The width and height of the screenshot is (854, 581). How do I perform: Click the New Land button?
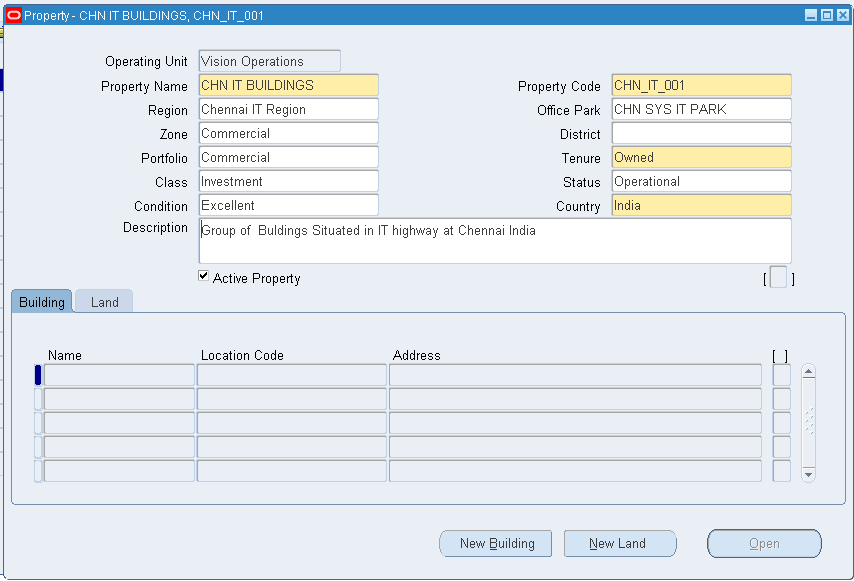pyautogui.click(x=620, y=543)
